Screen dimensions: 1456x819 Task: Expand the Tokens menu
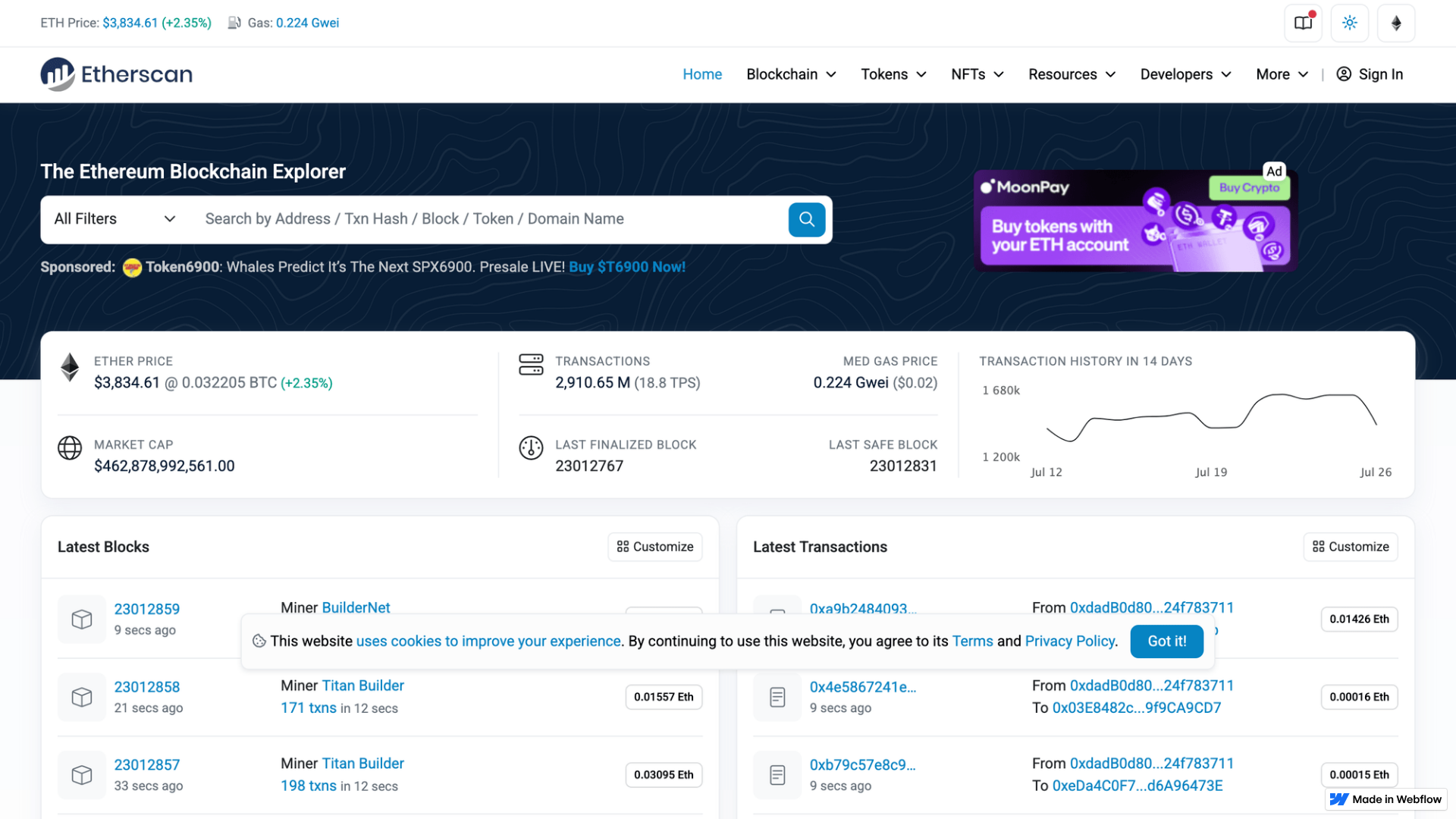pyautogui.click(x=893, y=74)
